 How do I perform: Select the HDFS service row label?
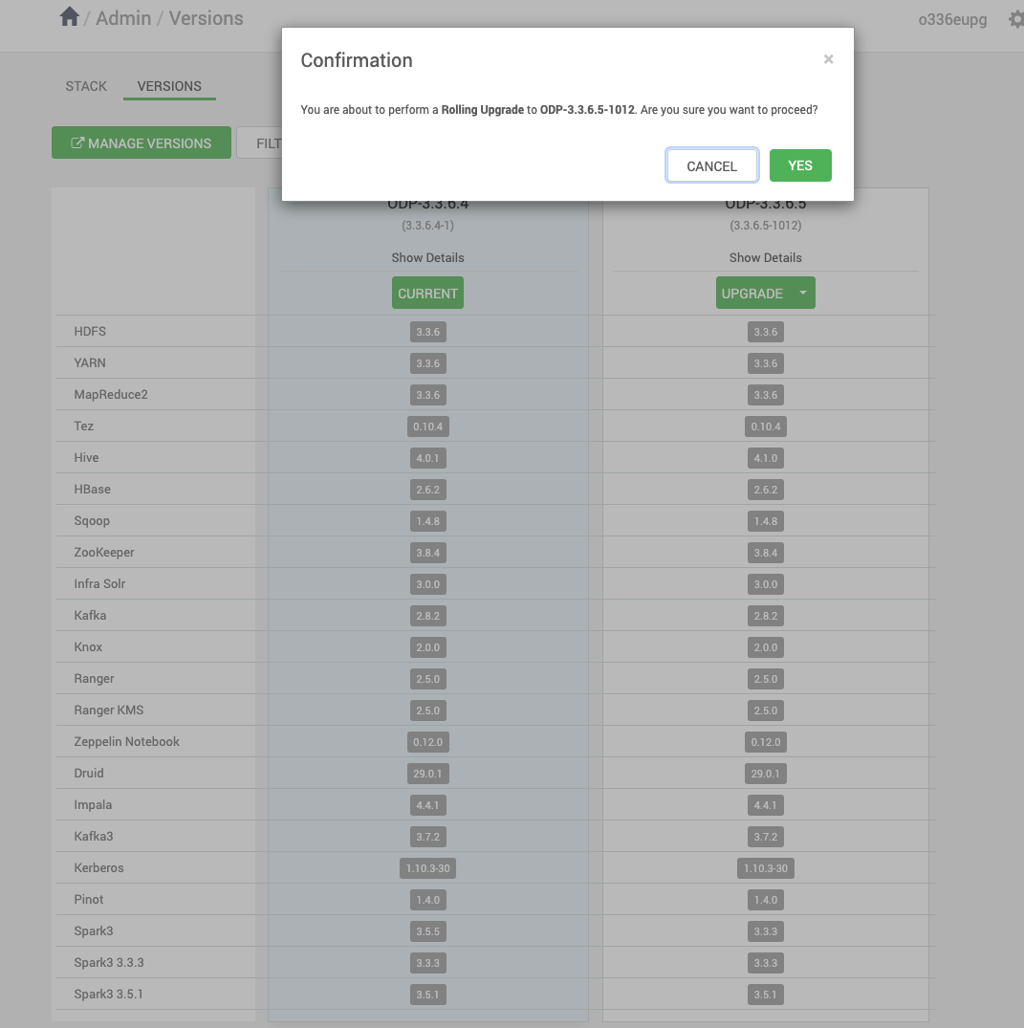pyautogui.click(x=90, y=331)
